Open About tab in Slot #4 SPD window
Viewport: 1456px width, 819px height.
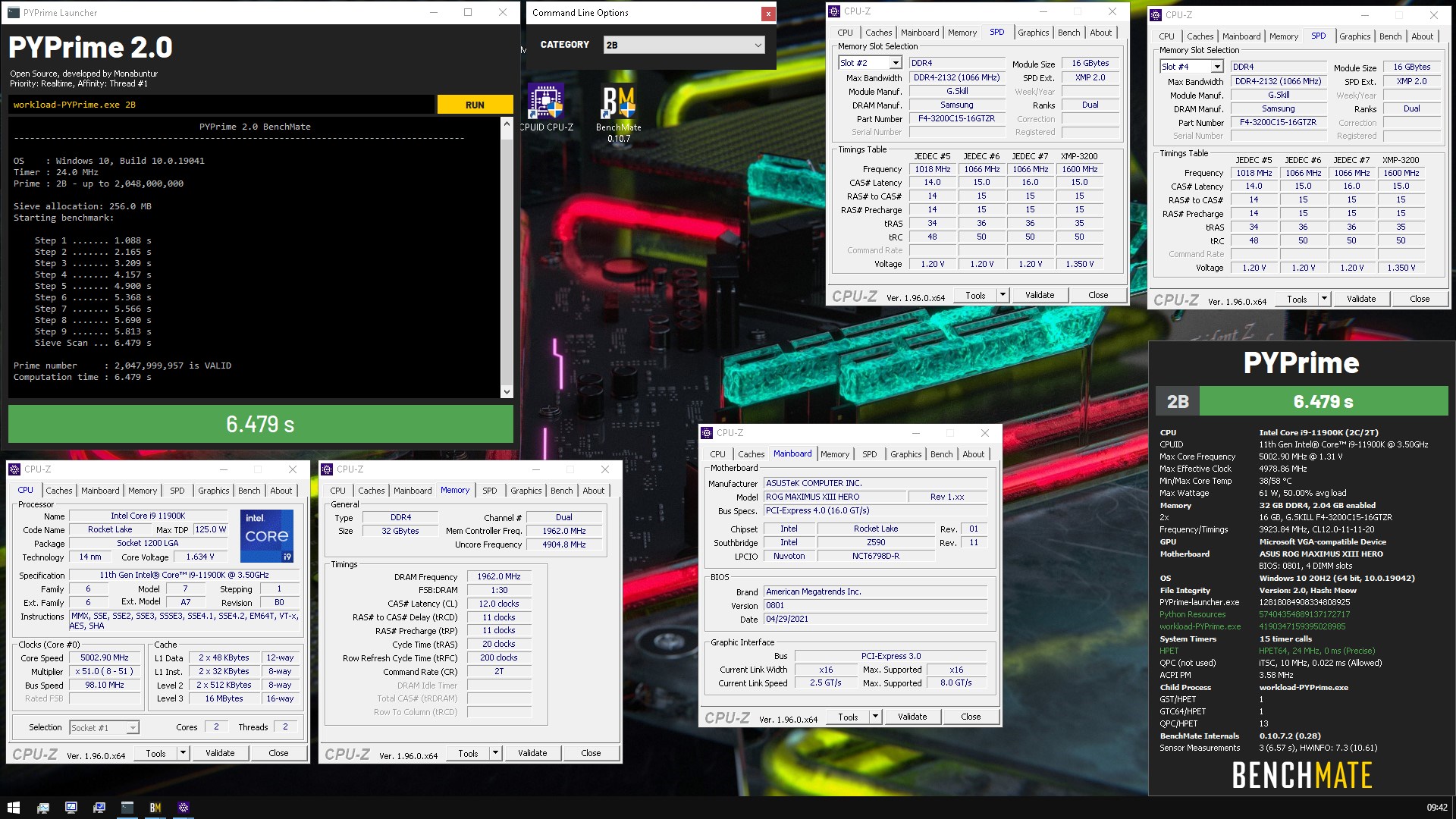point(1422,36)
